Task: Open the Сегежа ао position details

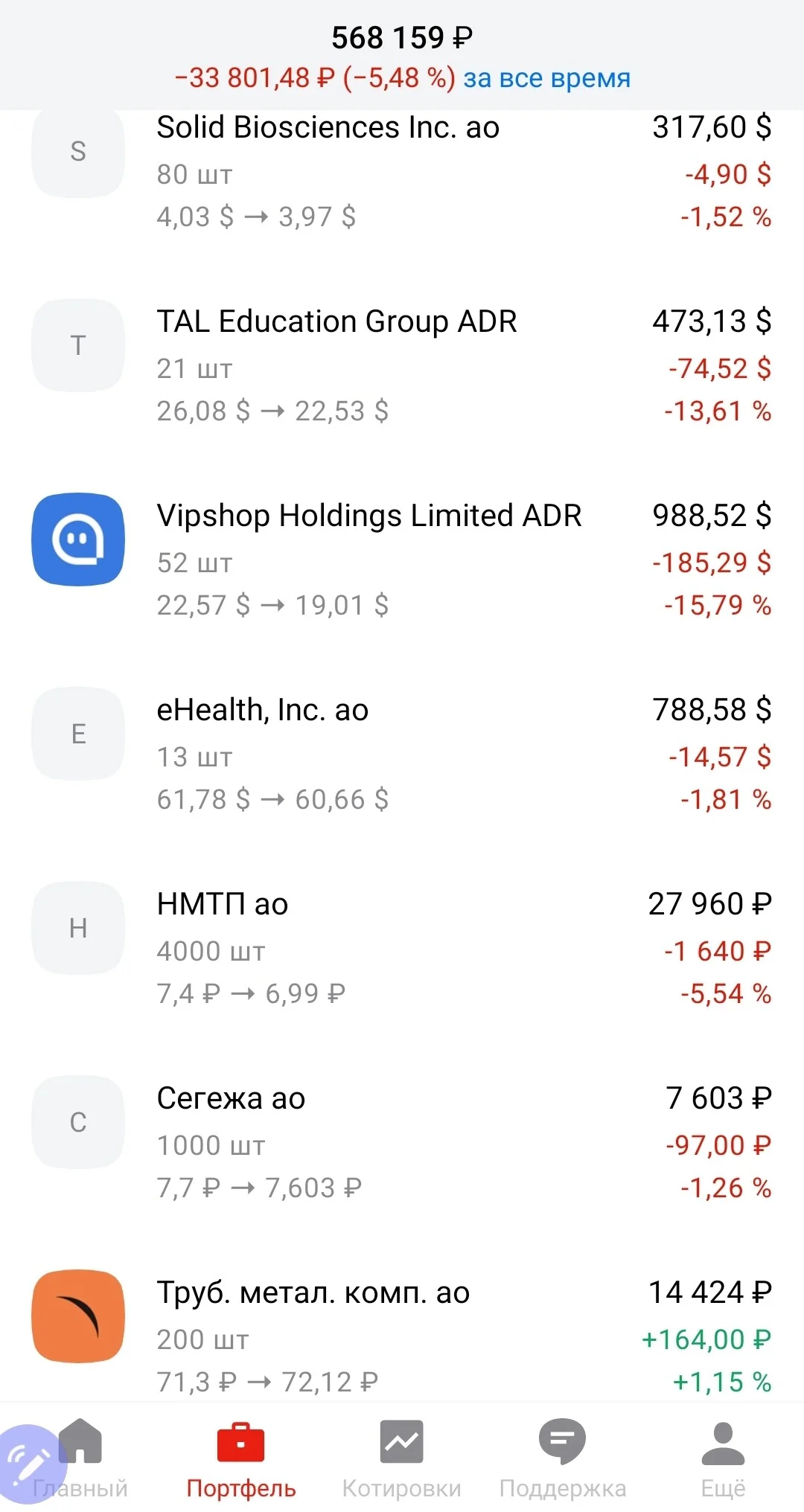Action: (x=402, y=1143)
